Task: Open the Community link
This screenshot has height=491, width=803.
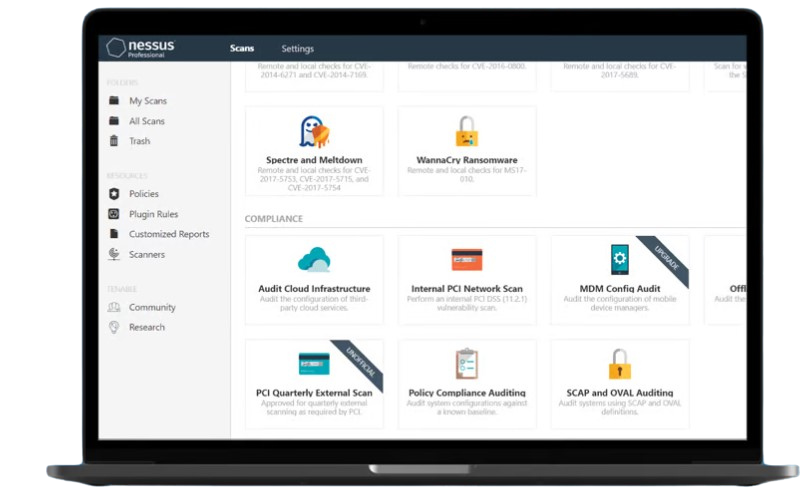Action: [152, 307]
